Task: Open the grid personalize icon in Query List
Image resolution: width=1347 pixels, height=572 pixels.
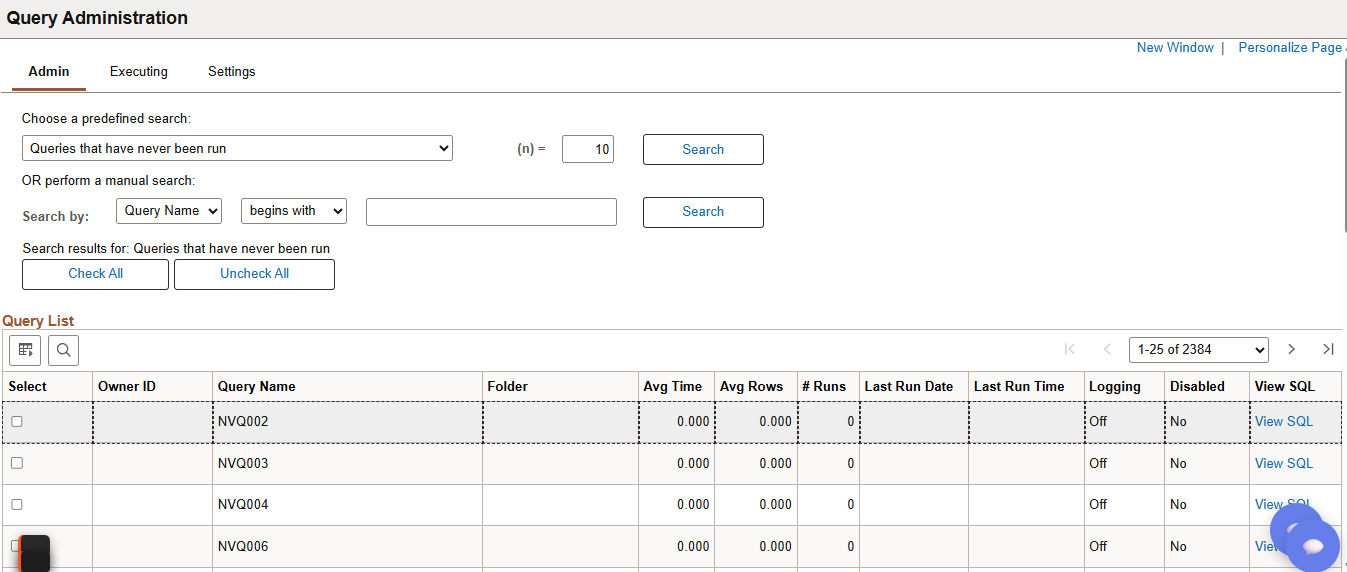Action: pos(25,350)
